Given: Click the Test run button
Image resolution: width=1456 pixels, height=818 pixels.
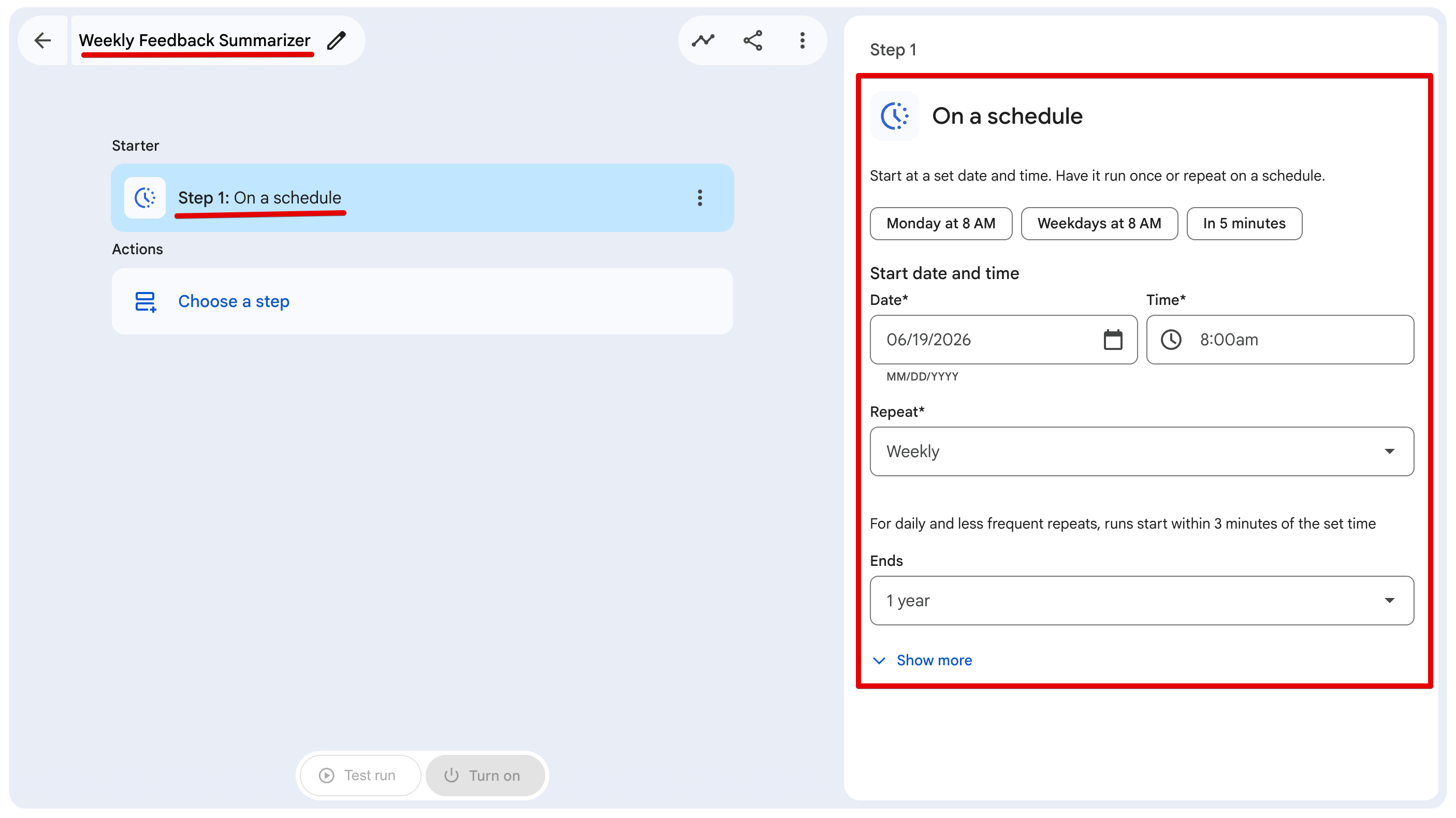Looking at the screenshot, I should [359, 775].
